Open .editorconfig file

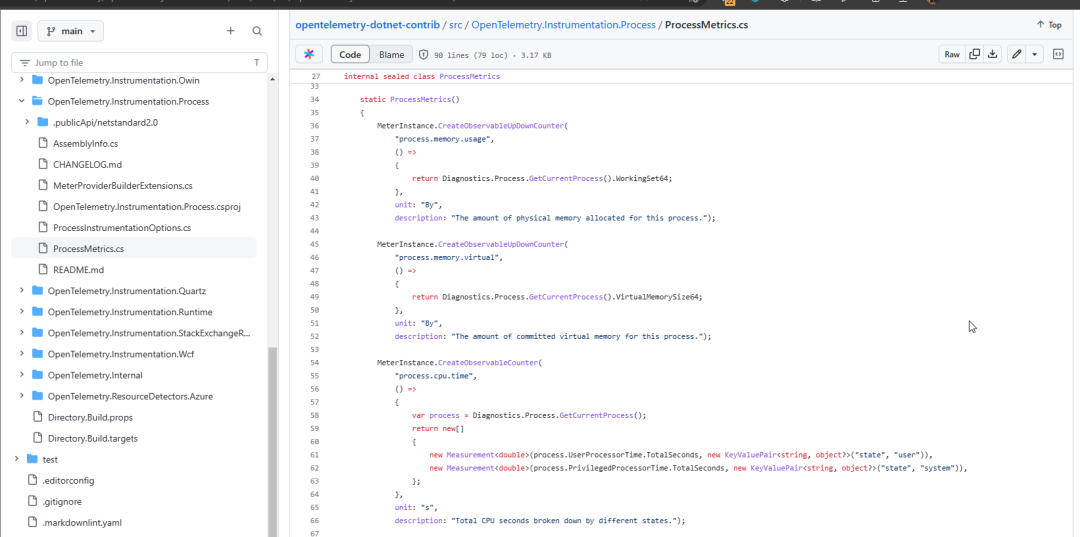68,481
